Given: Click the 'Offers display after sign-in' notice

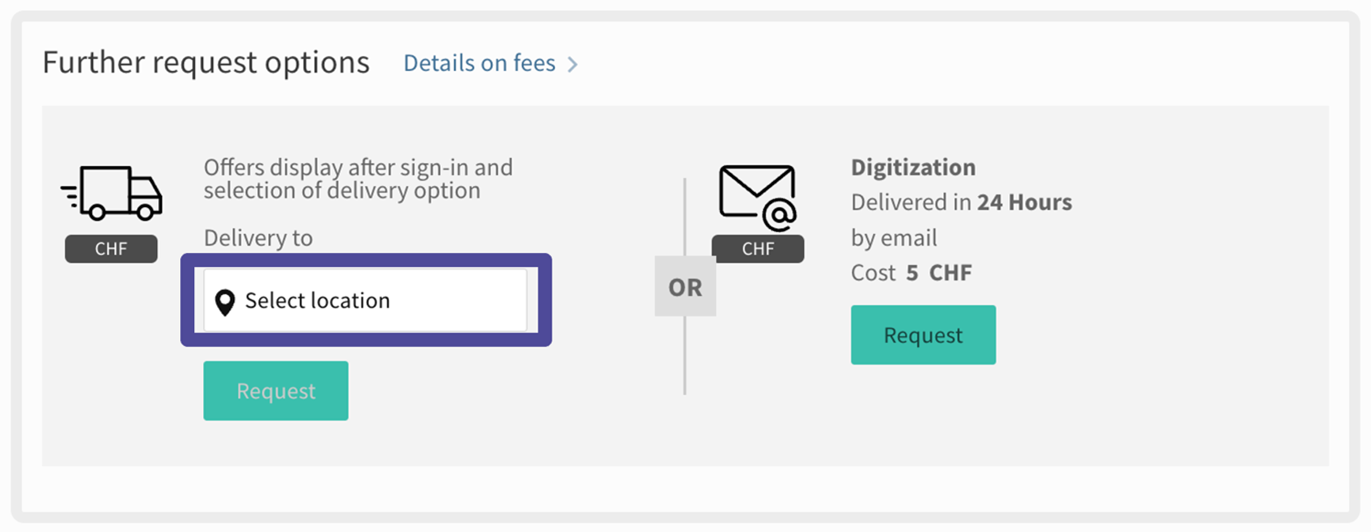Looking at the screenshot, I should [x=357, y=178].
